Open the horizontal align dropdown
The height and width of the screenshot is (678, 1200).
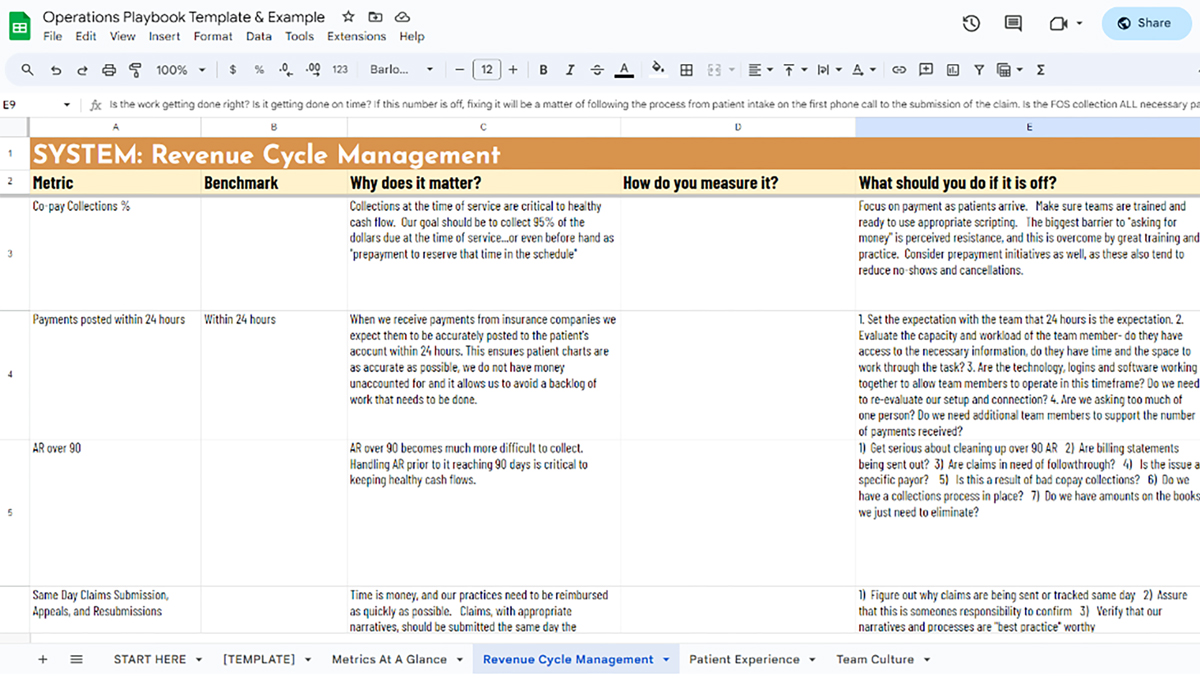coord(759,70)
